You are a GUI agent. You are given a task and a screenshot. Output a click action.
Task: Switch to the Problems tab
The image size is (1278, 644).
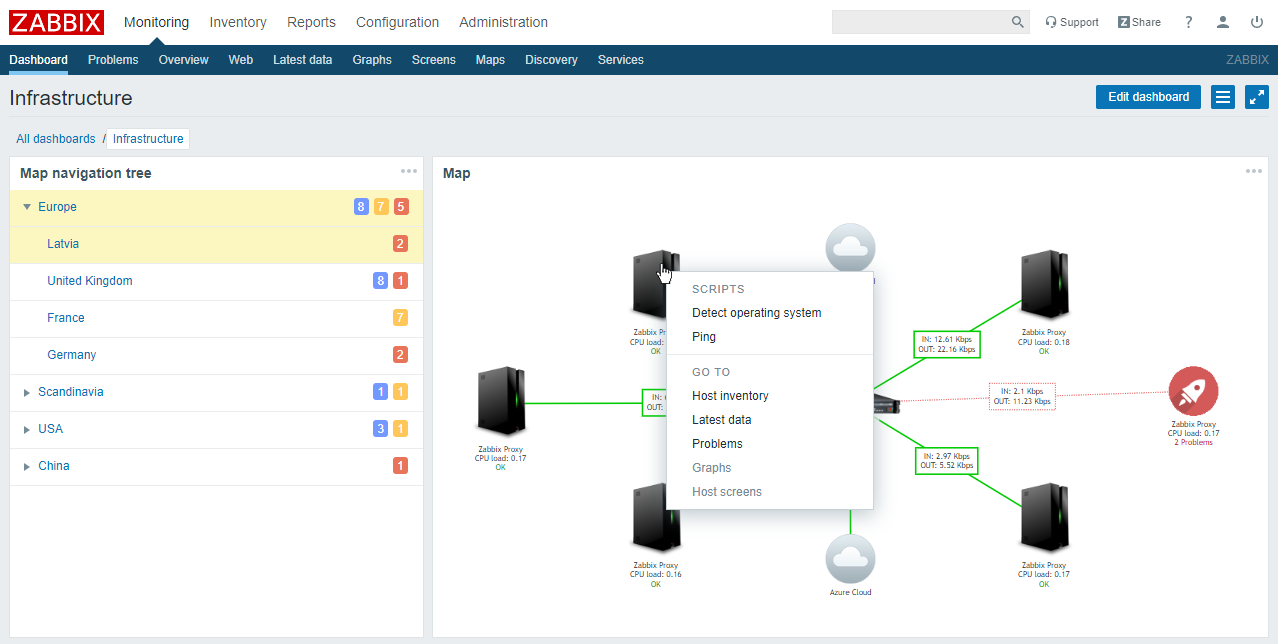tap(113, 60)
